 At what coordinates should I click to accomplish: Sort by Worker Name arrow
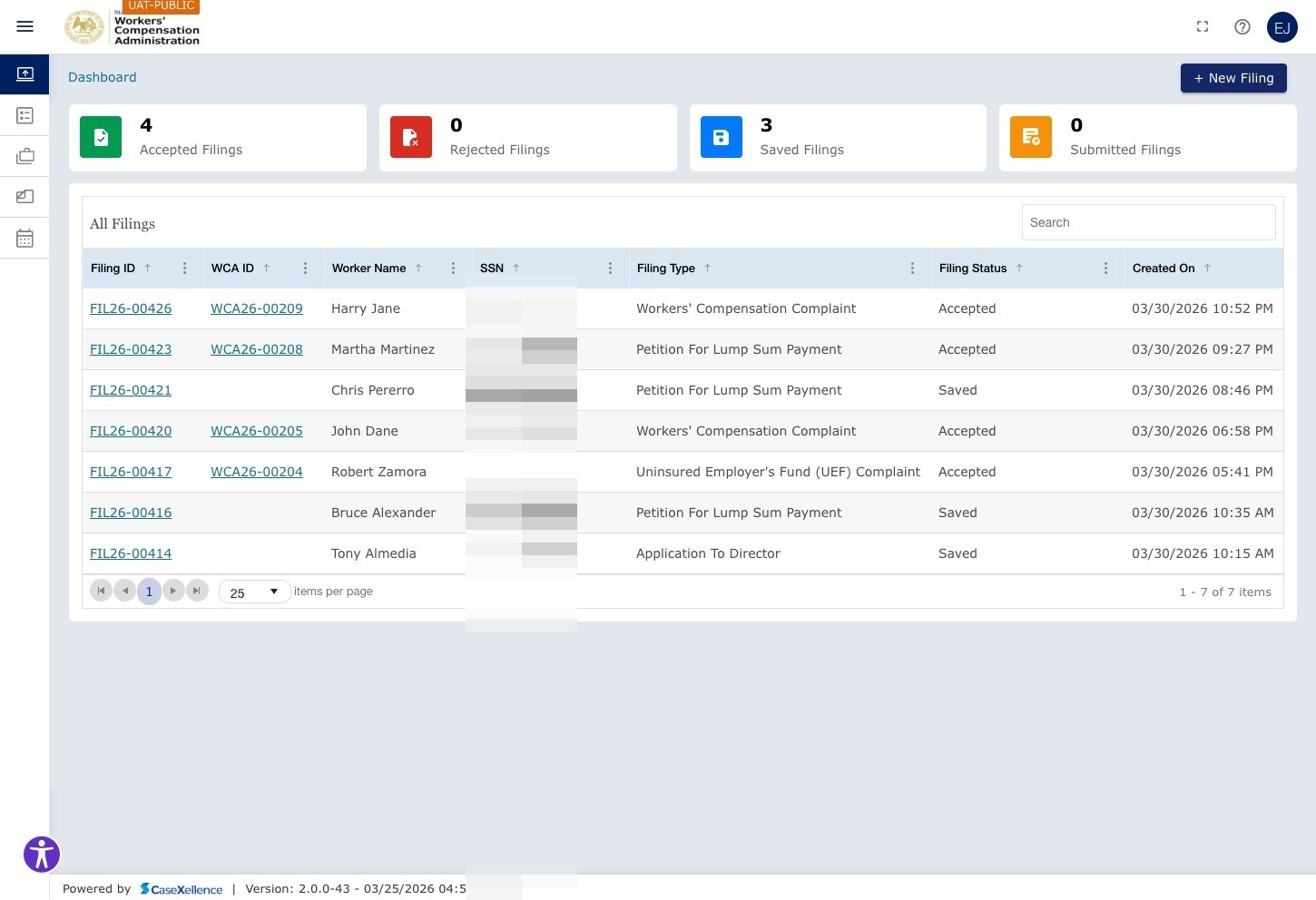418,269
